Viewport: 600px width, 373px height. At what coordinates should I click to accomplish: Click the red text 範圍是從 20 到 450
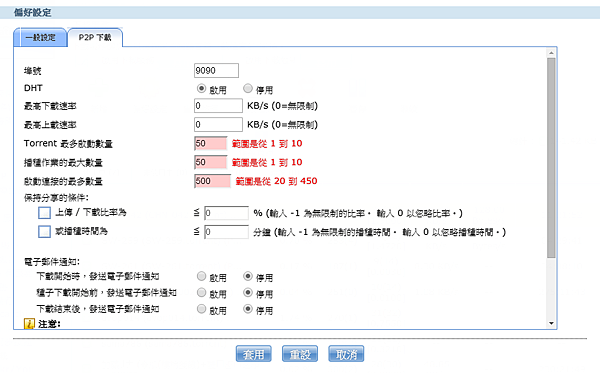point(276,181)
